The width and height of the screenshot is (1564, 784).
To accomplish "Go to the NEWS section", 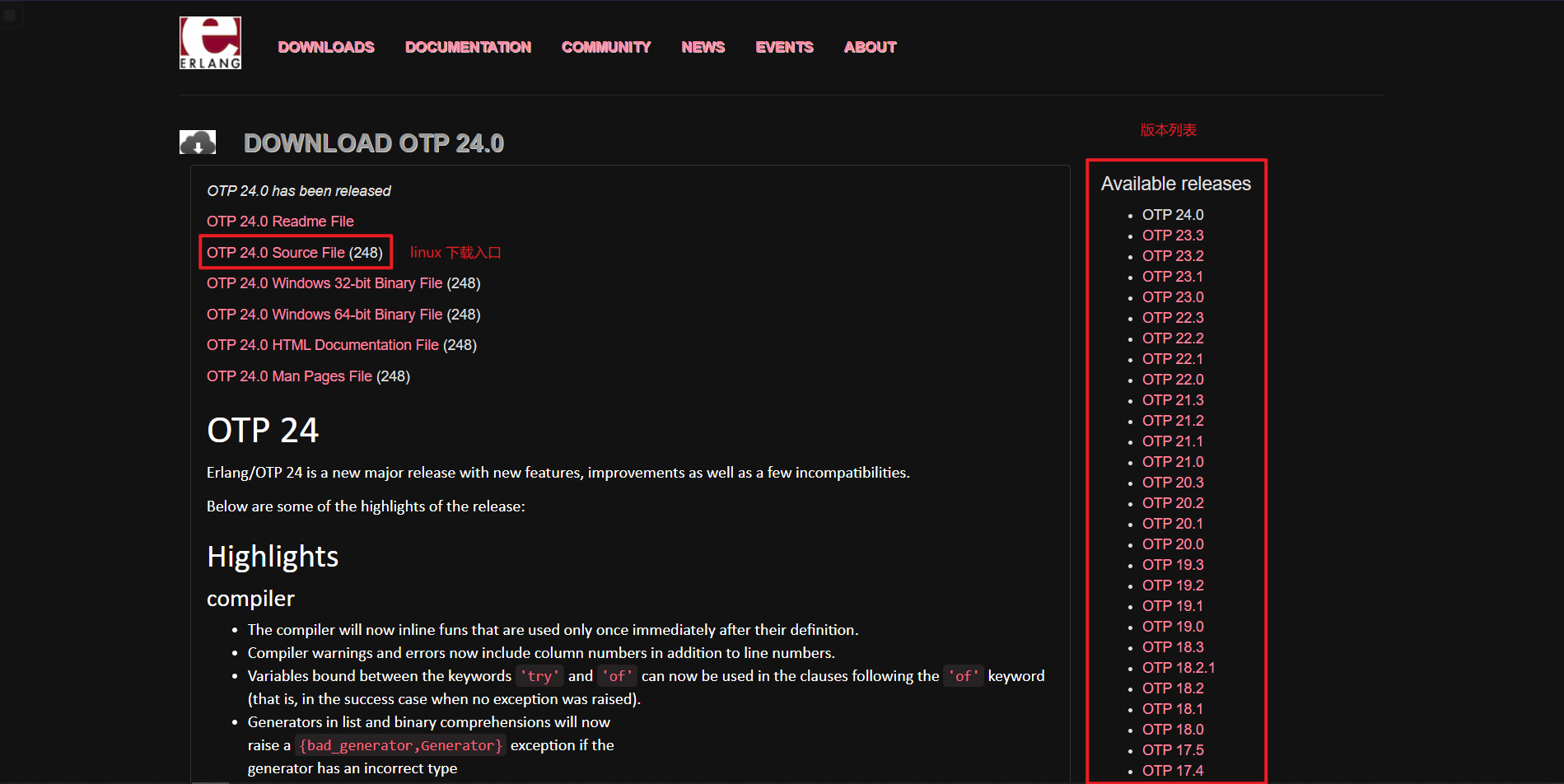I will click(x=703, y=47).
